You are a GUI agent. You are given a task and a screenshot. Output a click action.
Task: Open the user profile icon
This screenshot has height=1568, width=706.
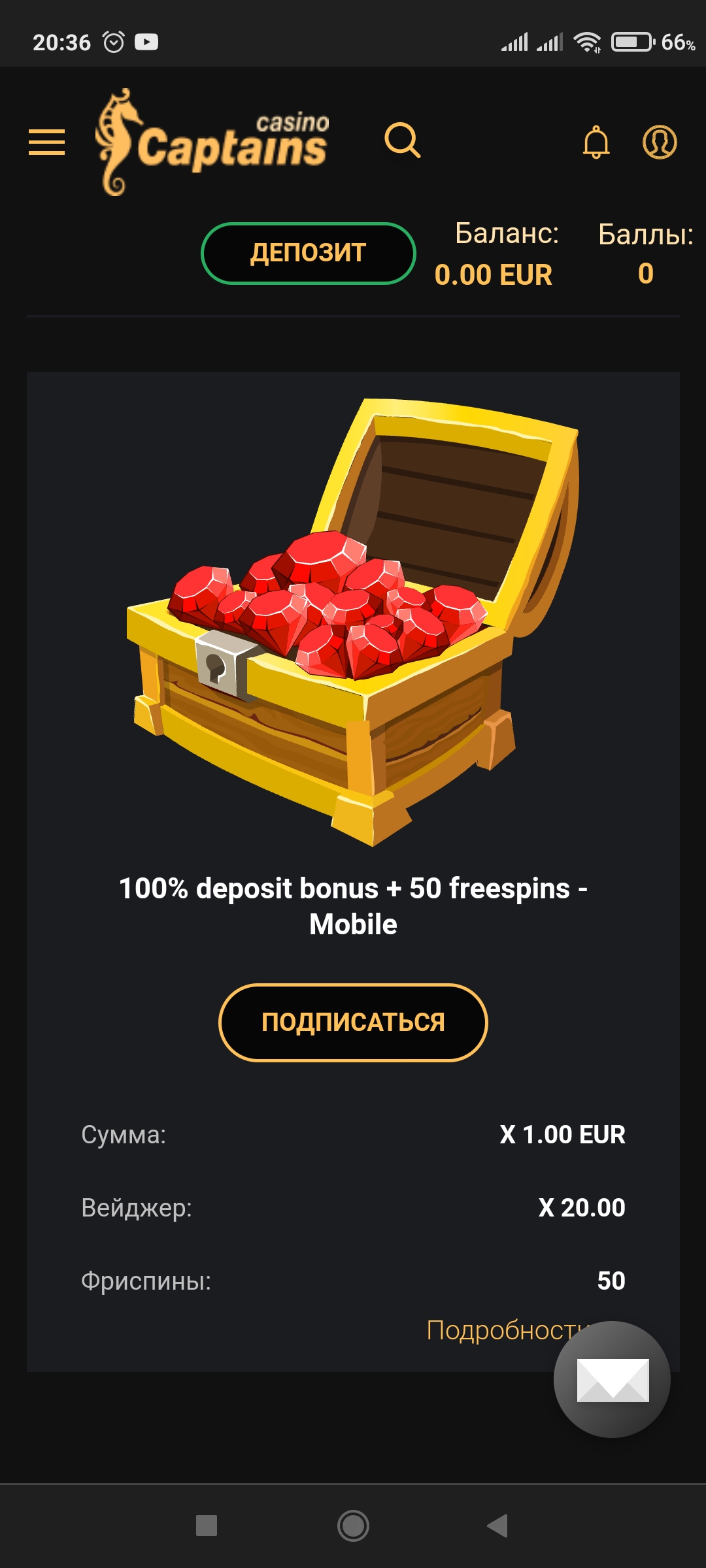coord(660,142)
